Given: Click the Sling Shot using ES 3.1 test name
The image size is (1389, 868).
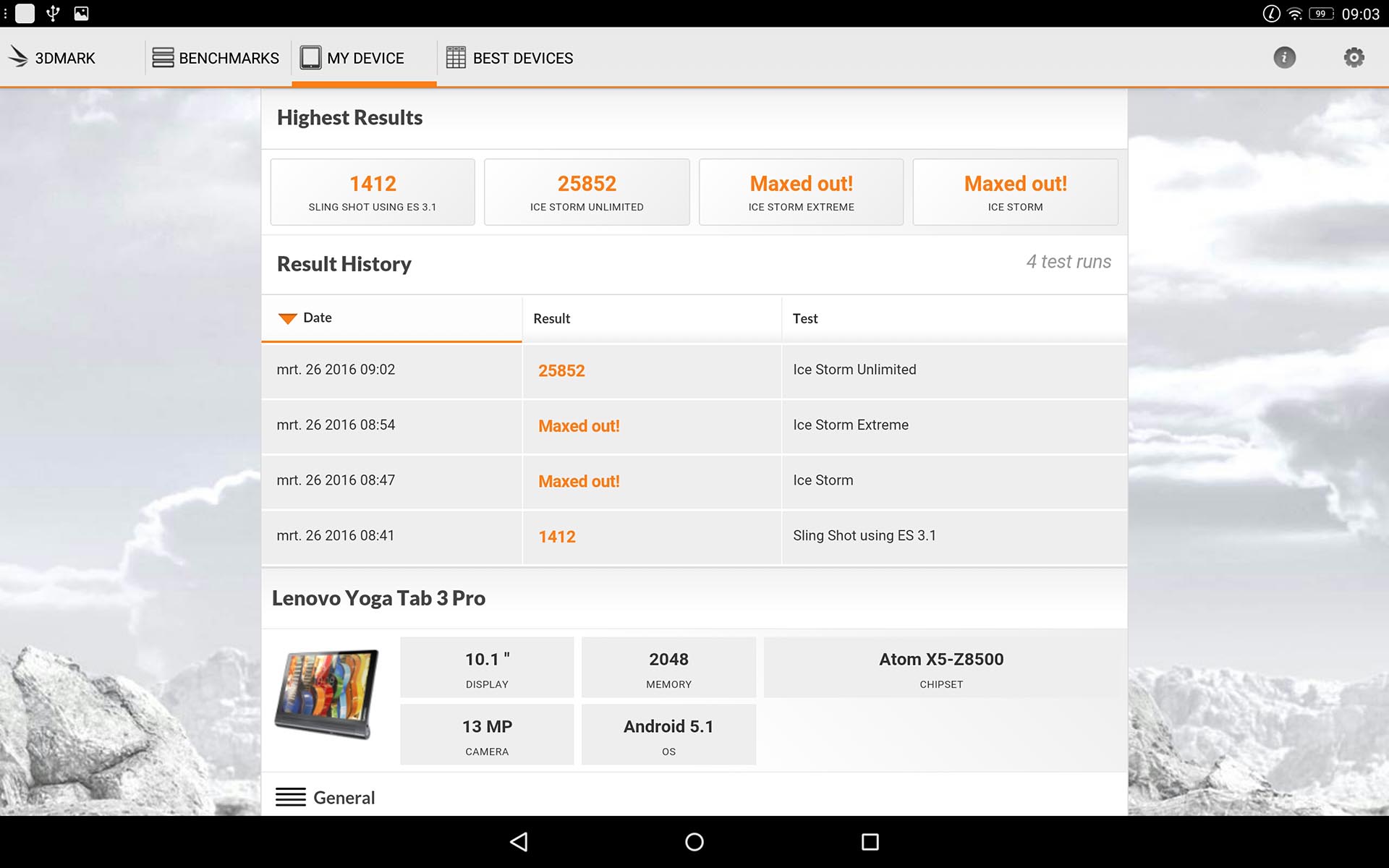Looking at the screenshot, I should [x=864, y=536].
